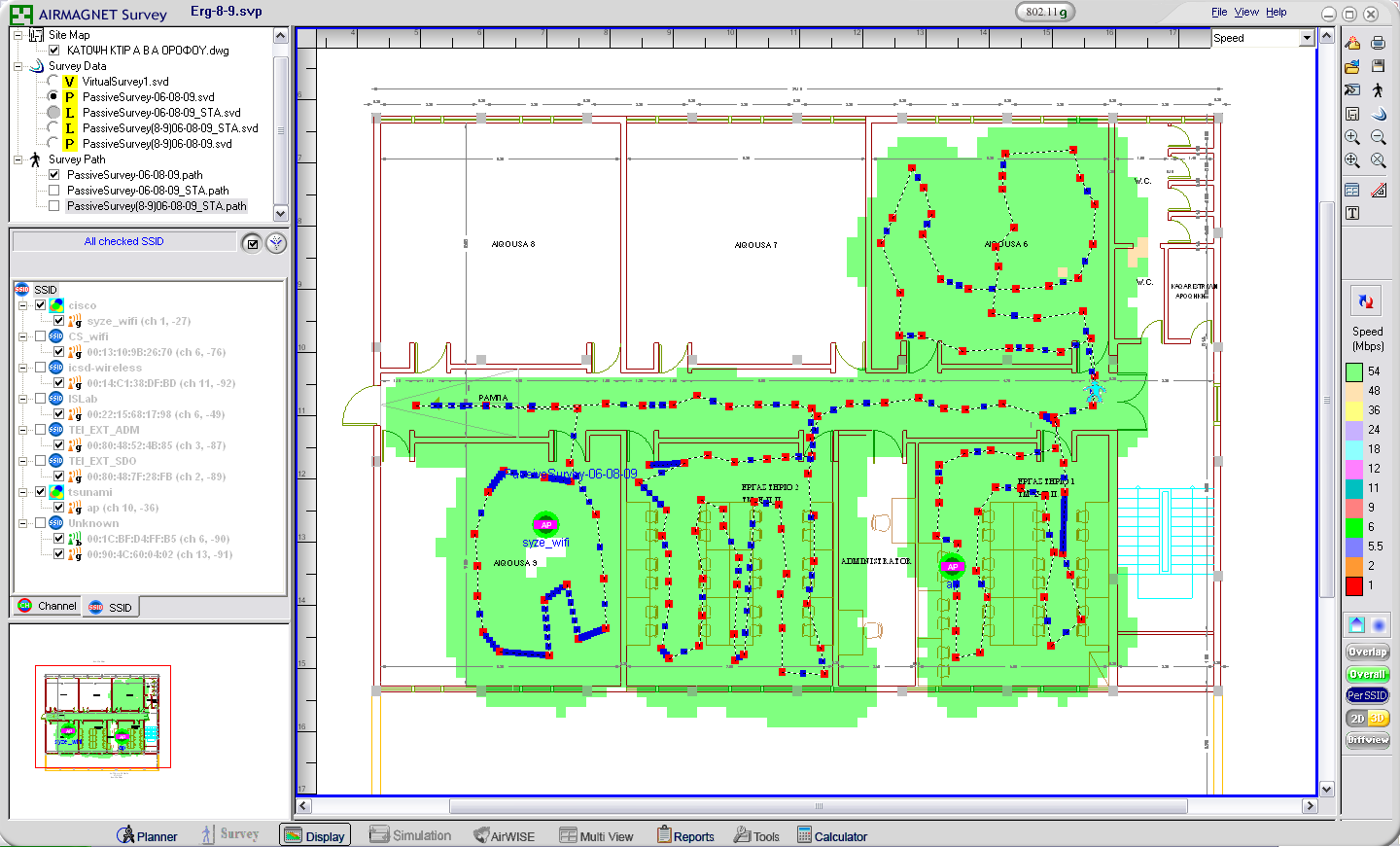The width and height of the screenshot is (1400, 847).
Task: Click the red-blue refresh arrows icon
Action: pyautogui.click(x=1366, y=301)
